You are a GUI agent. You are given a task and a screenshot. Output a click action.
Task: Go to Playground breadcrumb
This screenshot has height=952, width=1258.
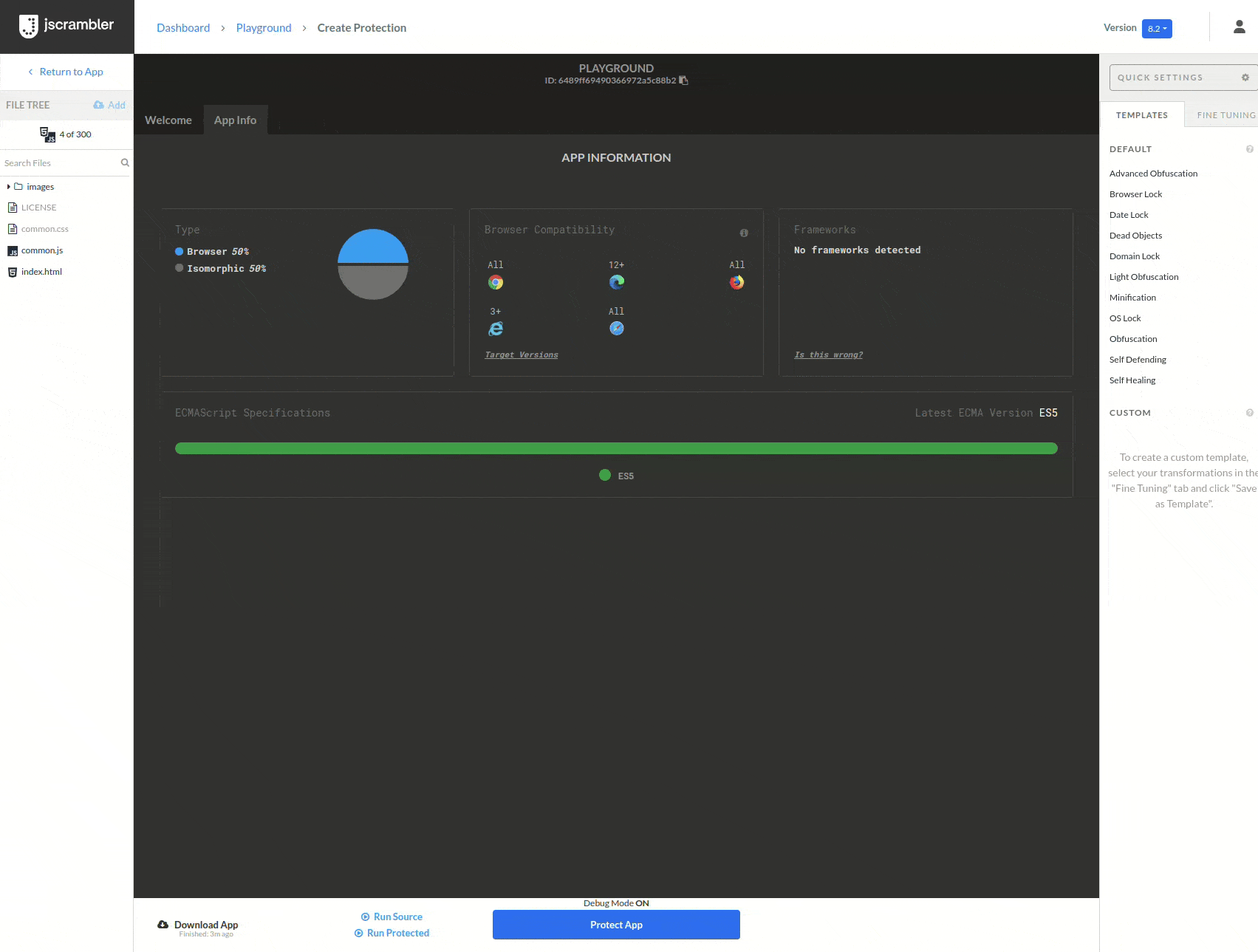[264, 28]
